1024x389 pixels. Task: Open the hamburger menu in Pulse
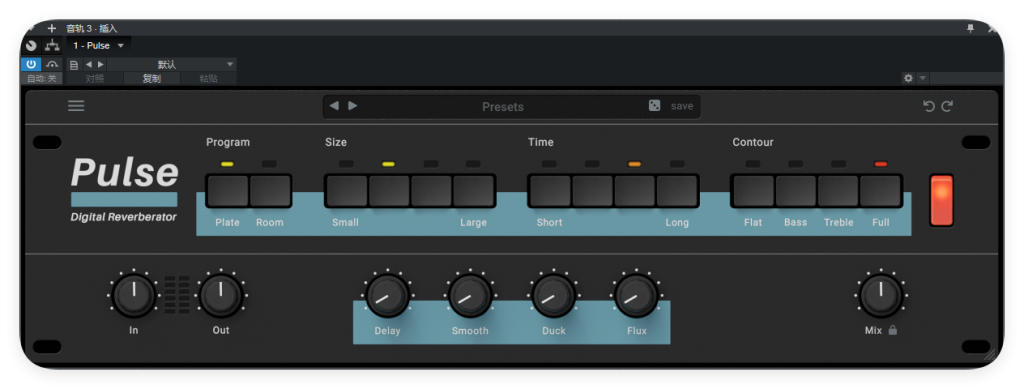click(76, 106)
